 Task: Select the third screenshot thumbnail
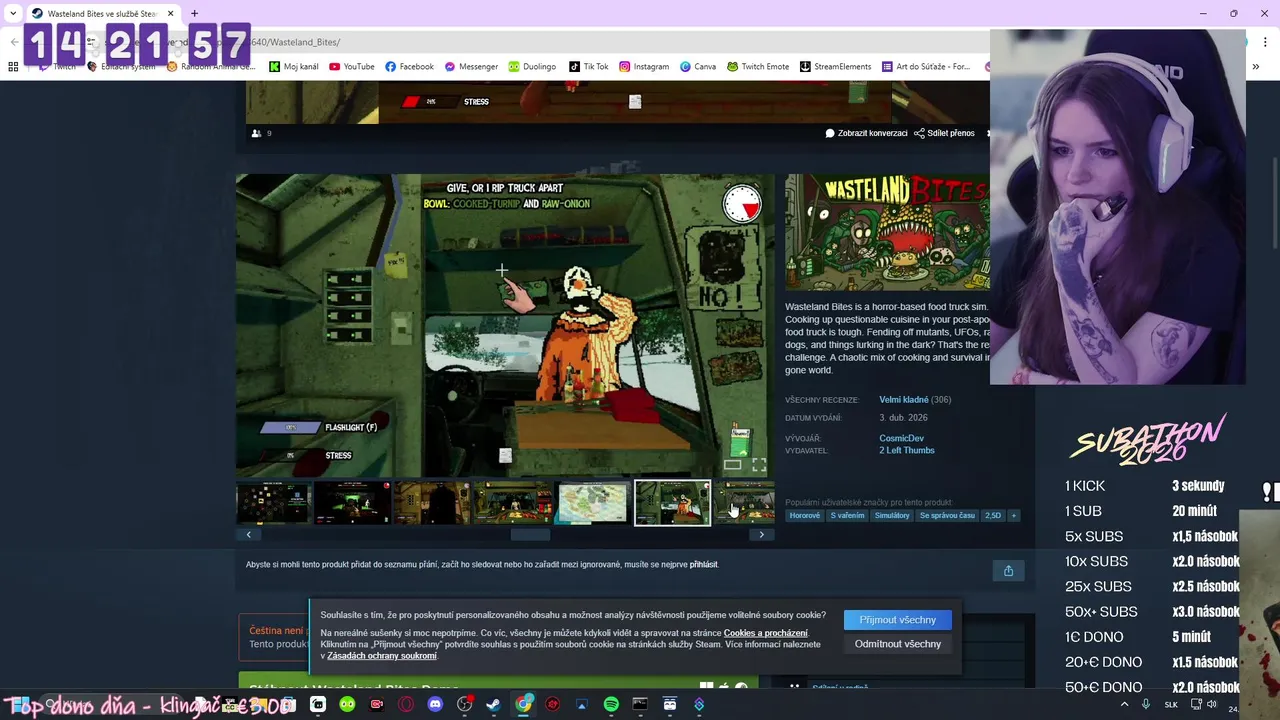pos(432,503)
